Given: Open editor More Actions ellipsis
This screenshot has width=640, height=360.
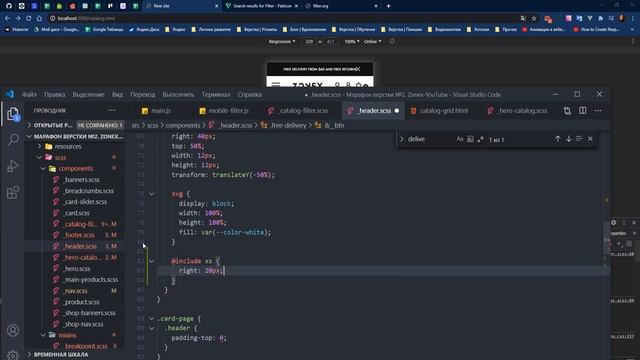Looking at the screenshot, I should click(x=598, y=111).
